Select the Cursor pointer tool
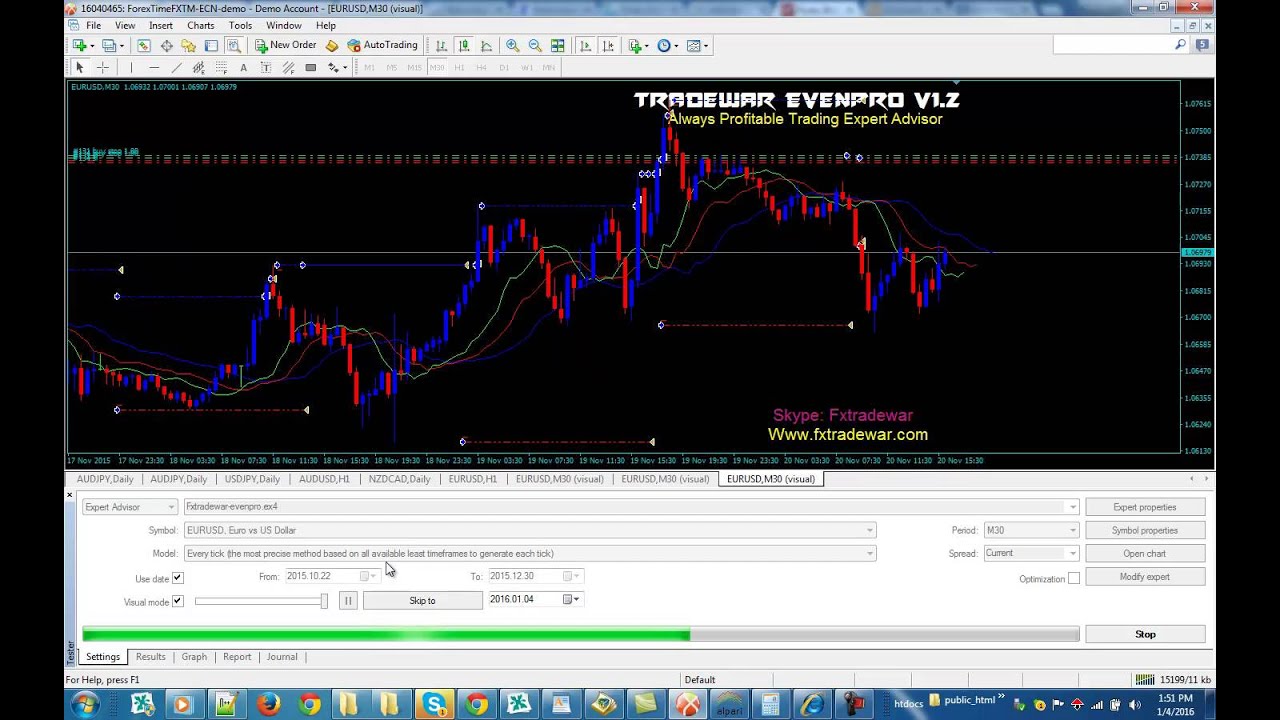1280x720 pixels. pos(80,67)
